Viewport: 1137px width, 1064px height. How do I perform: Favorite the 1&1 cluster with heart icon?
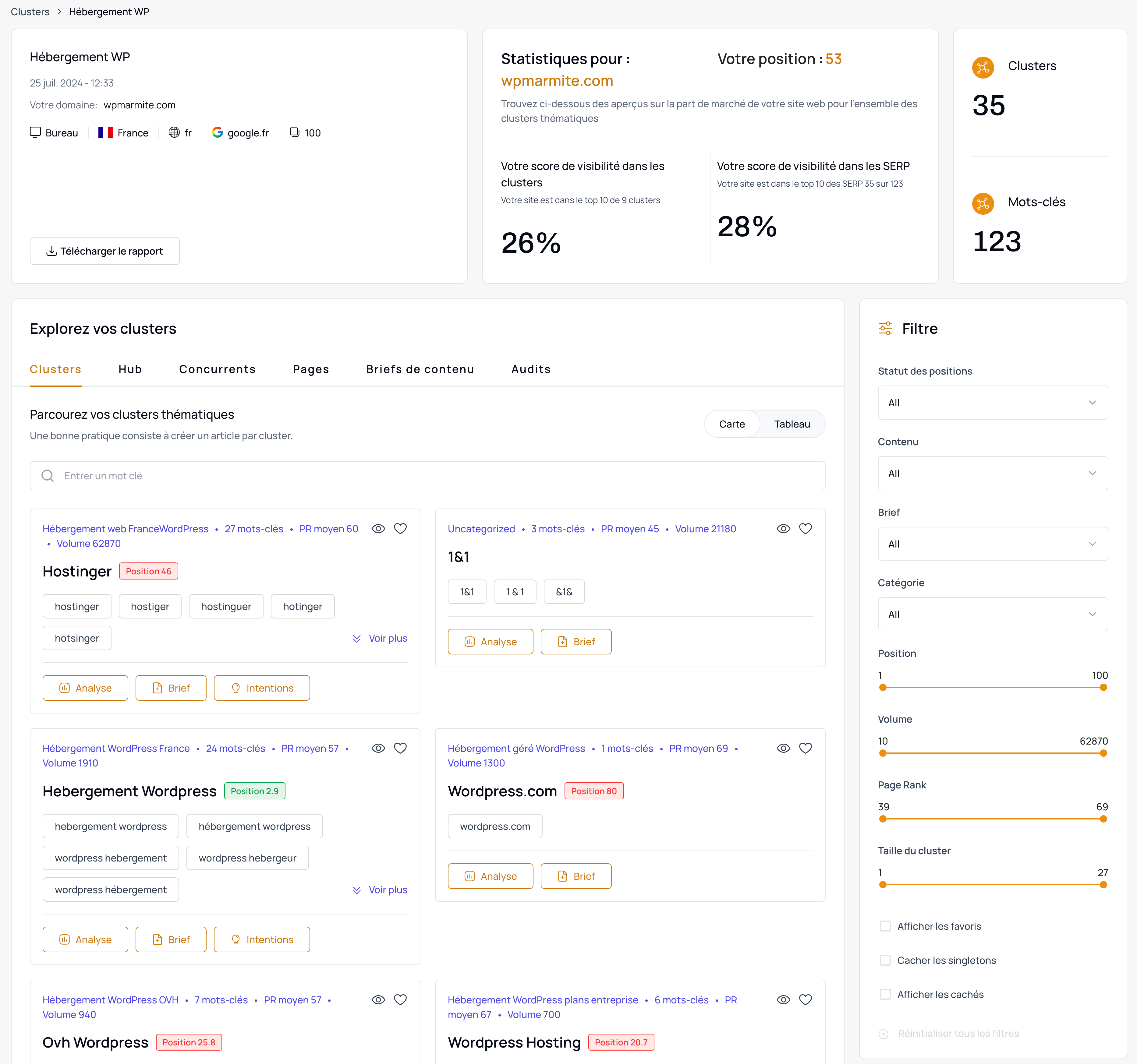[805, 528]
